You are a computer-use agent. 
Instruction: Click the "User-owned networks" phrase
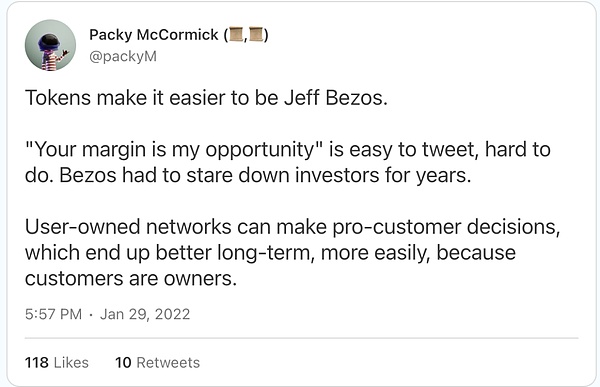coord(128,227)
